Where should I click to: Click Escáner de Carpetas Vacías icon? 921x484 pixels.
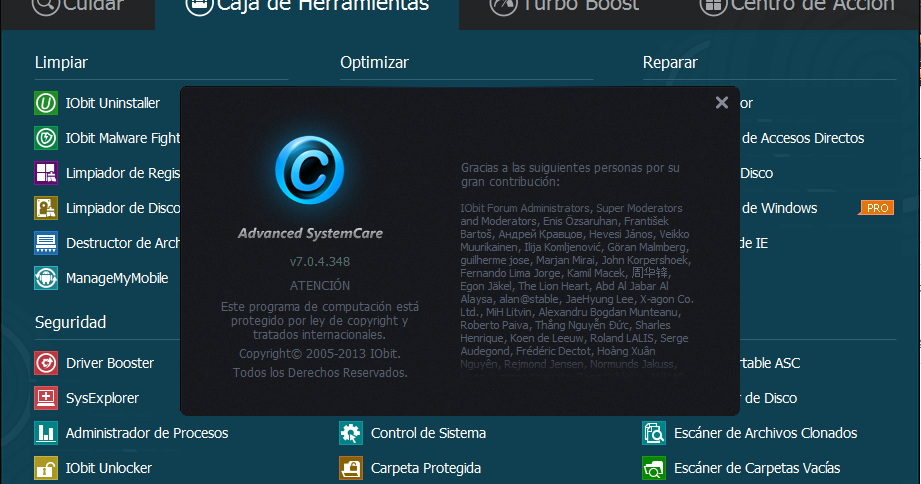[654, 468]
